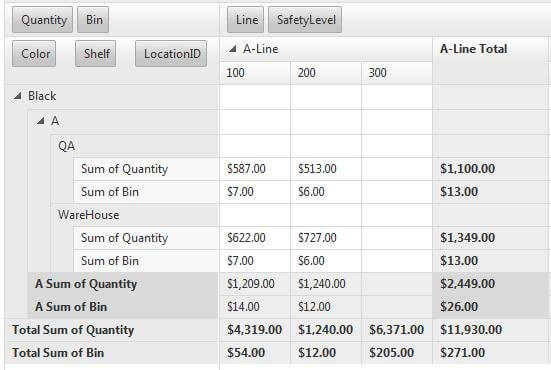Select the $1,100.00 total cell
Screen dimensions: 551x370
(x=490, y=169)
